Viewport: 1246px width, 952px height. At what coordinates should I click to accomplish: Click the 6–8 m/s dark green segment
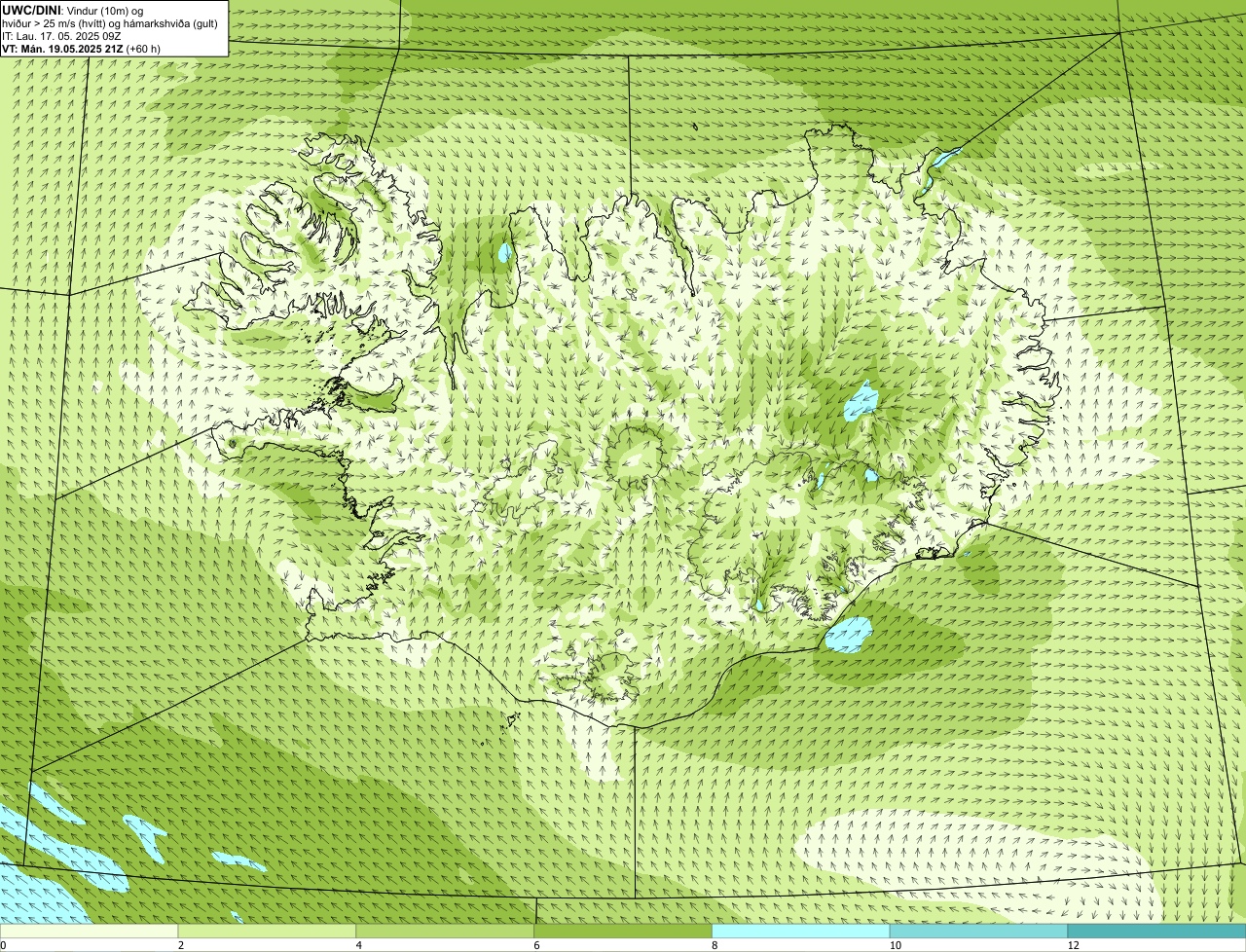[x=623, y=932]
